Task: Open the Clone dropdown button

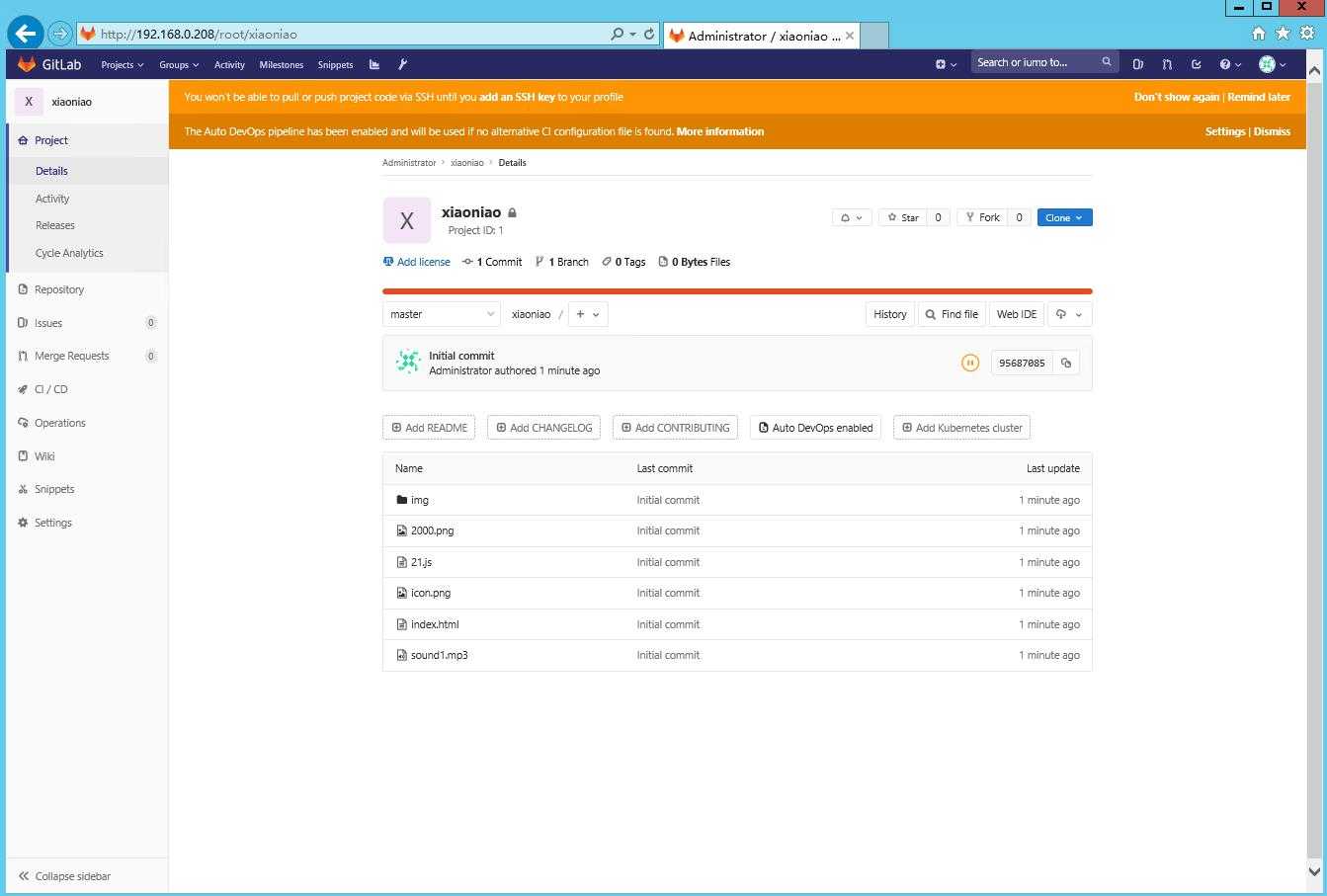Action: pyautogui.click(x=1064, y=217)
